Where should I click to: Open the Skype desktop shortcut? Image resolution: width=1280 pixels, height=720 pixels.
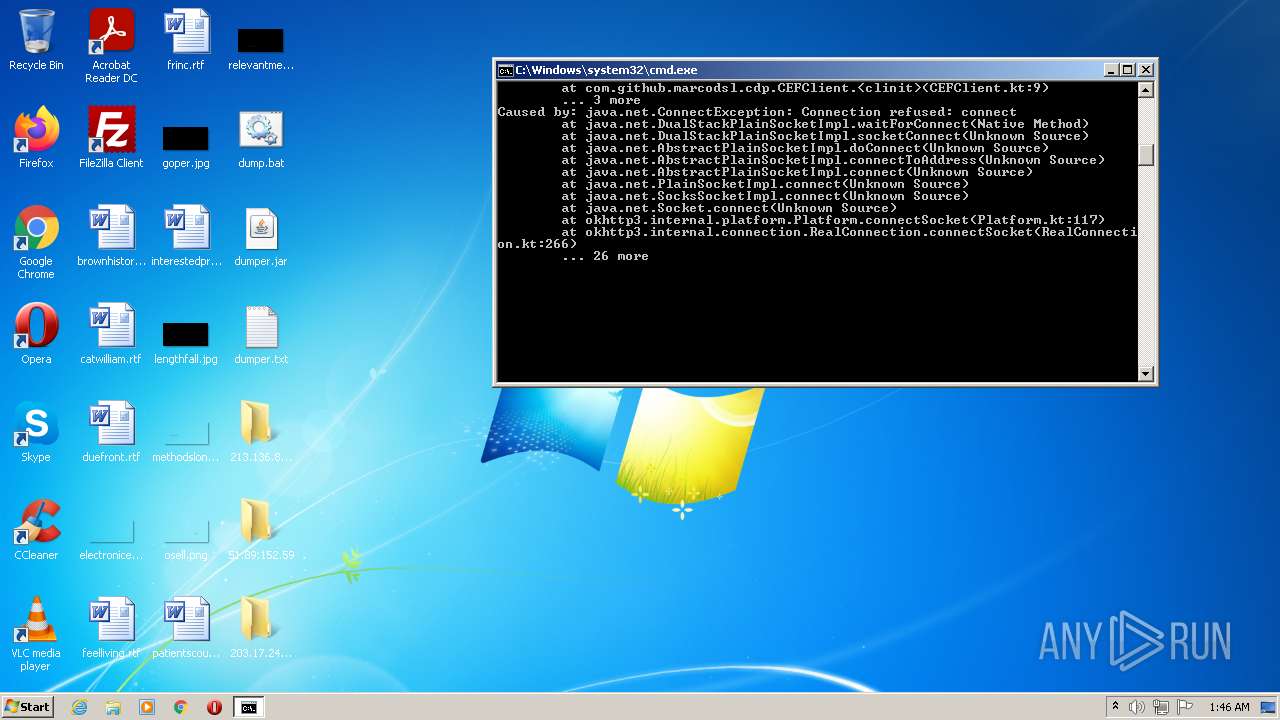[x=36, y=432]
